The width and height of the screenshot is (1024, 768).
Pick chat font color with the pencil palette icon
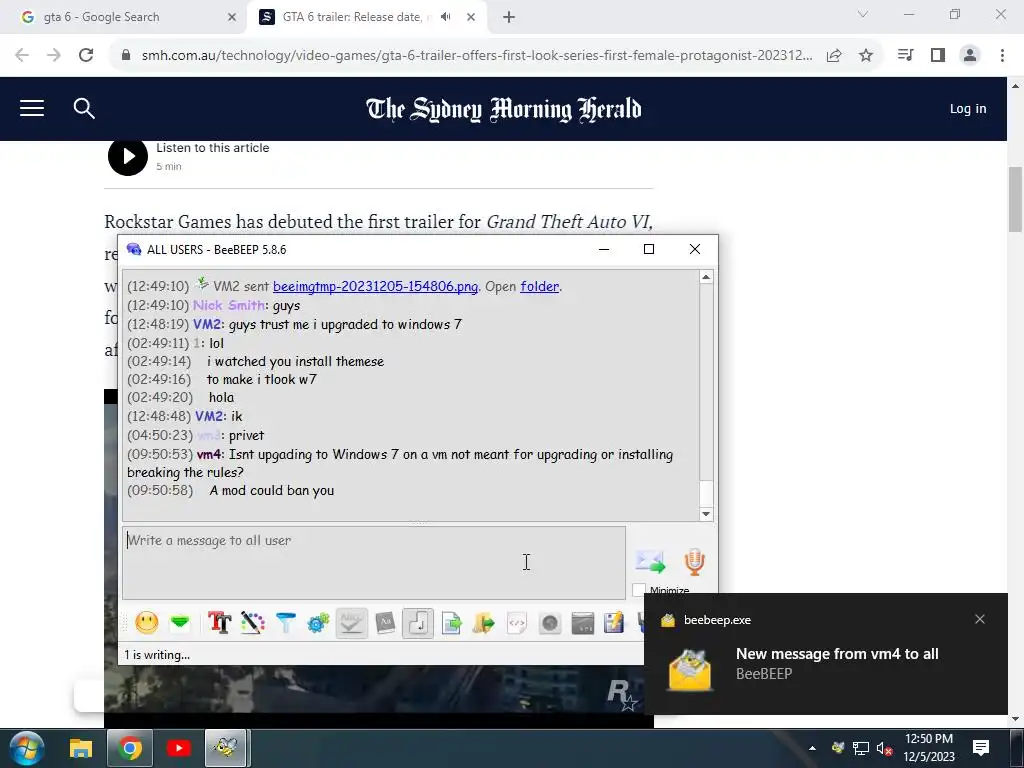point(252,623)
